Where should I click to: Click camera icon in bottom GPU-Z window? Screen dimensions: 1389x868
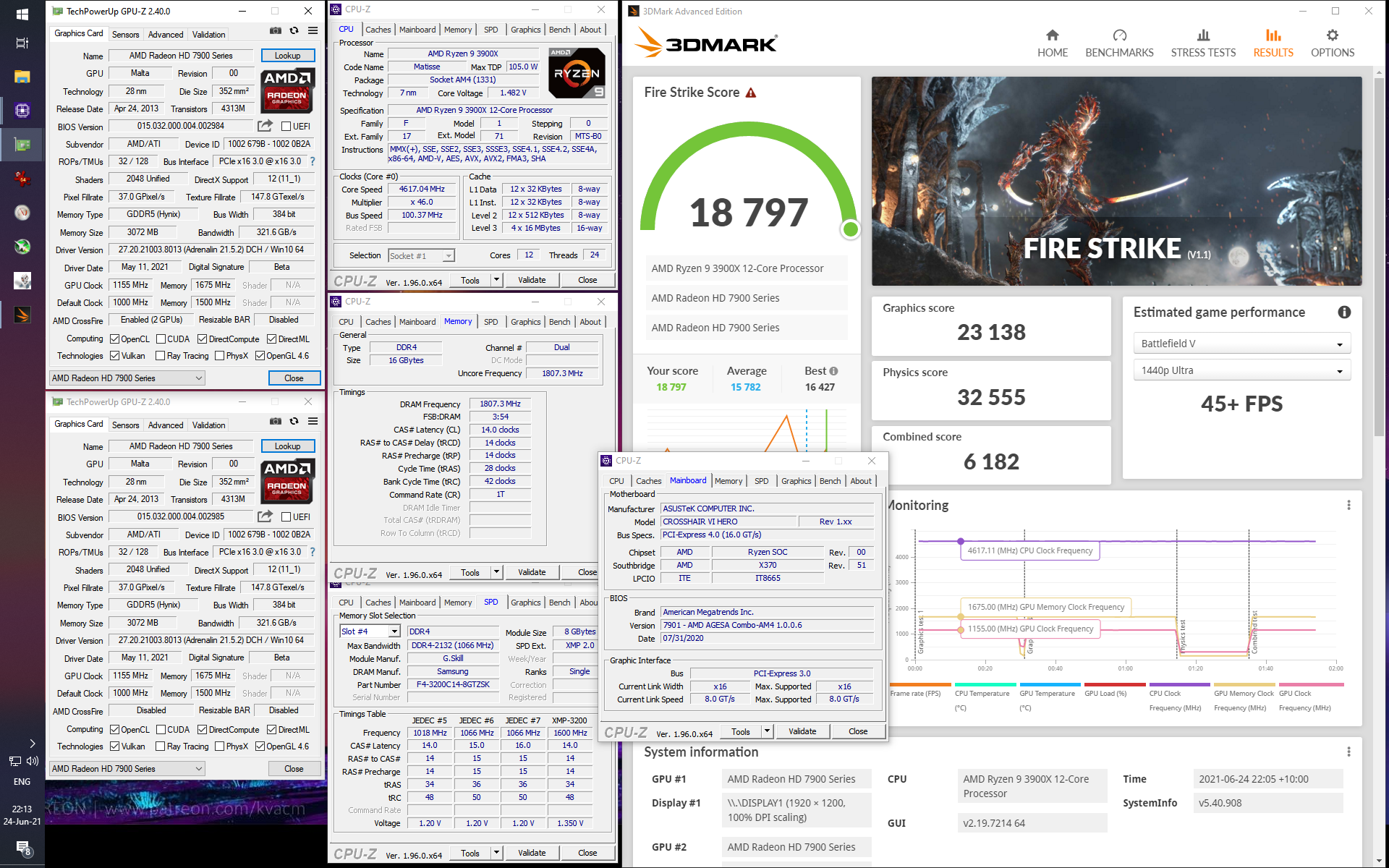click(276, 421)
